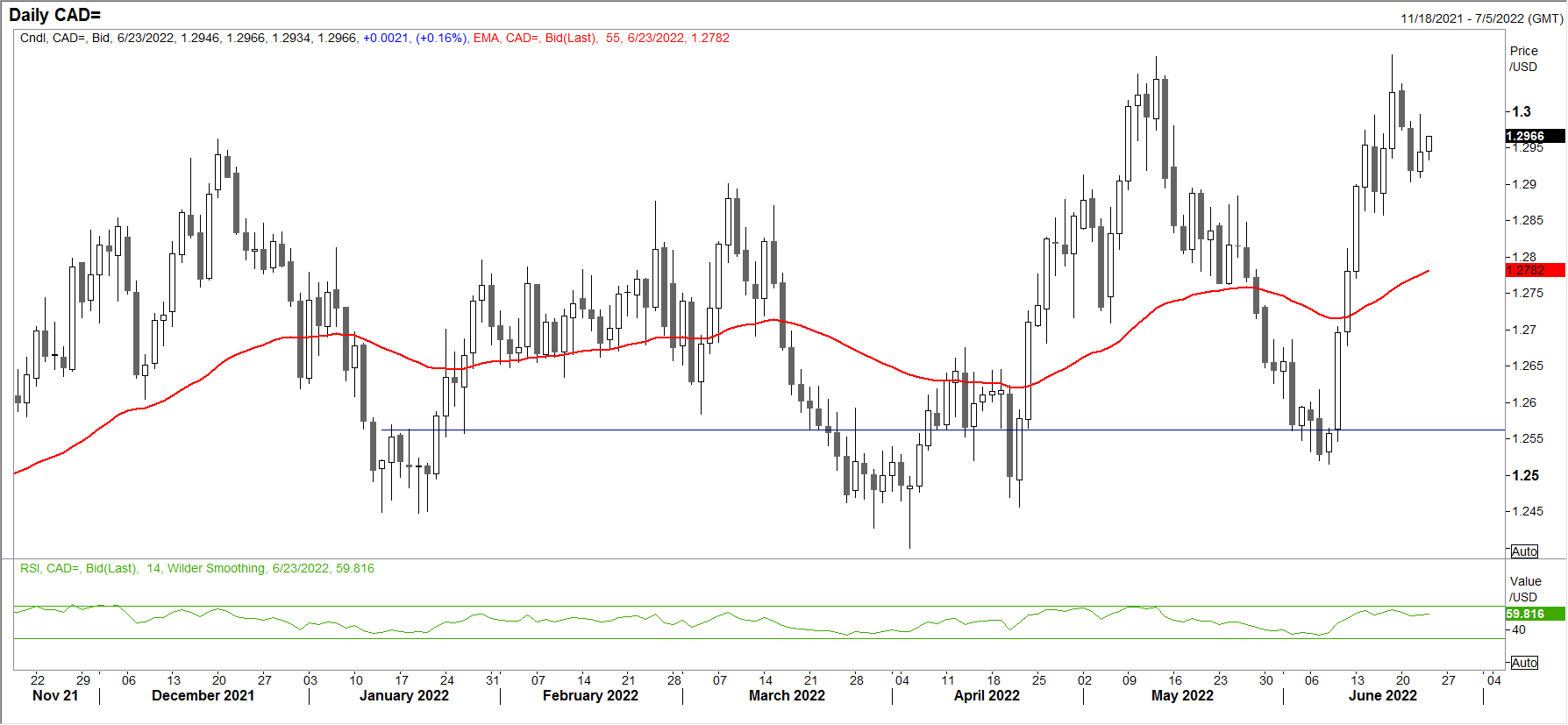Click the '30' date tick on time axis

[x=1266, y=679]
